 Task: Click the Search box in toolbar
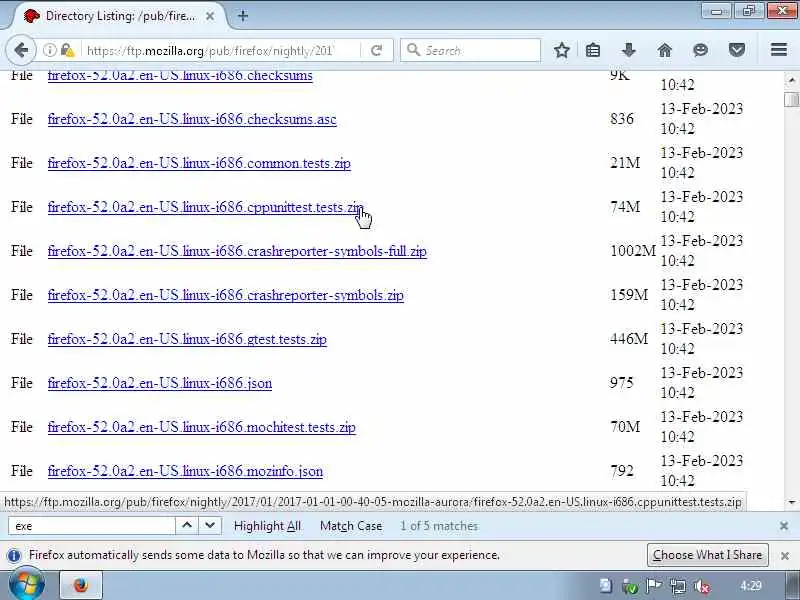click(x=470, y=50)
